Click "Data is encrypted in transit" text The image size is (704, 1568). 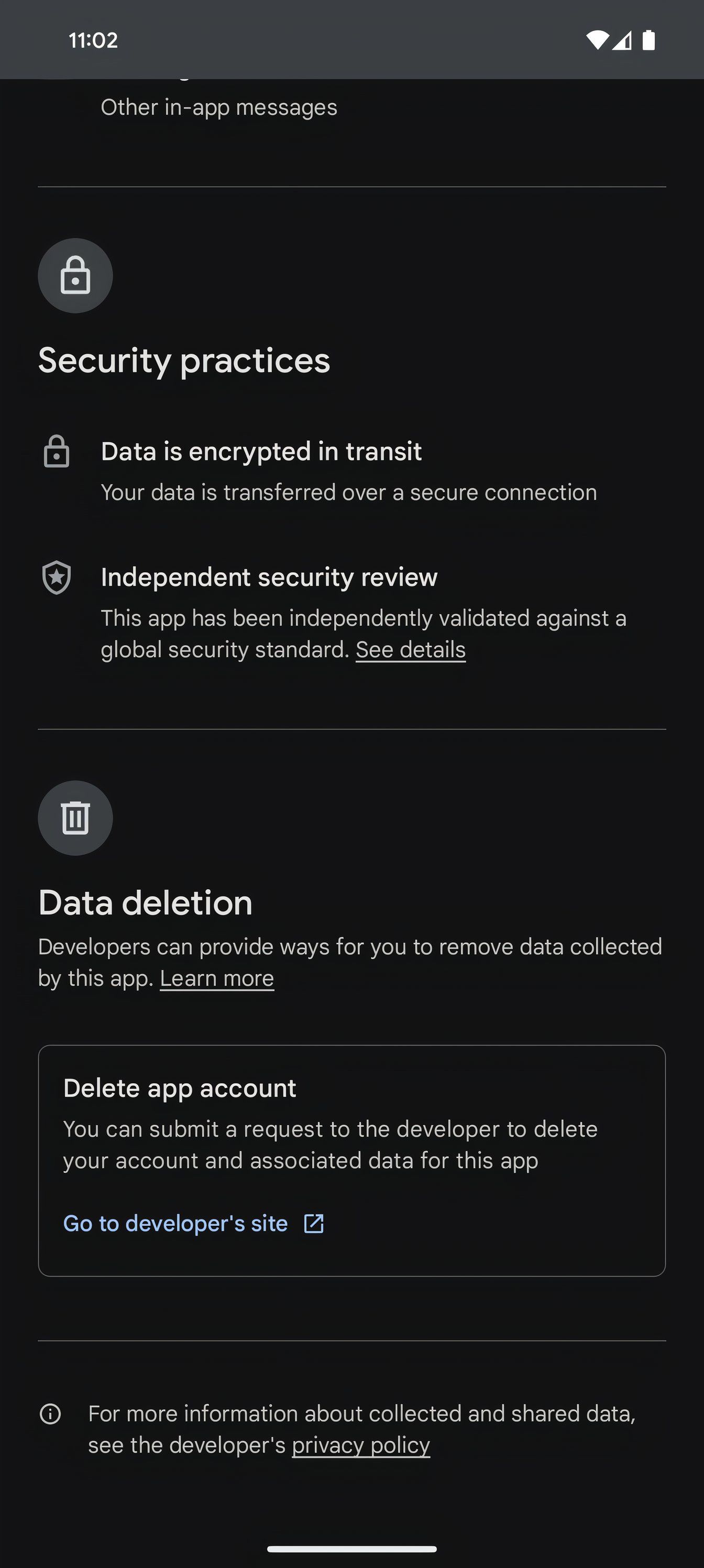[x=261, y=451]
